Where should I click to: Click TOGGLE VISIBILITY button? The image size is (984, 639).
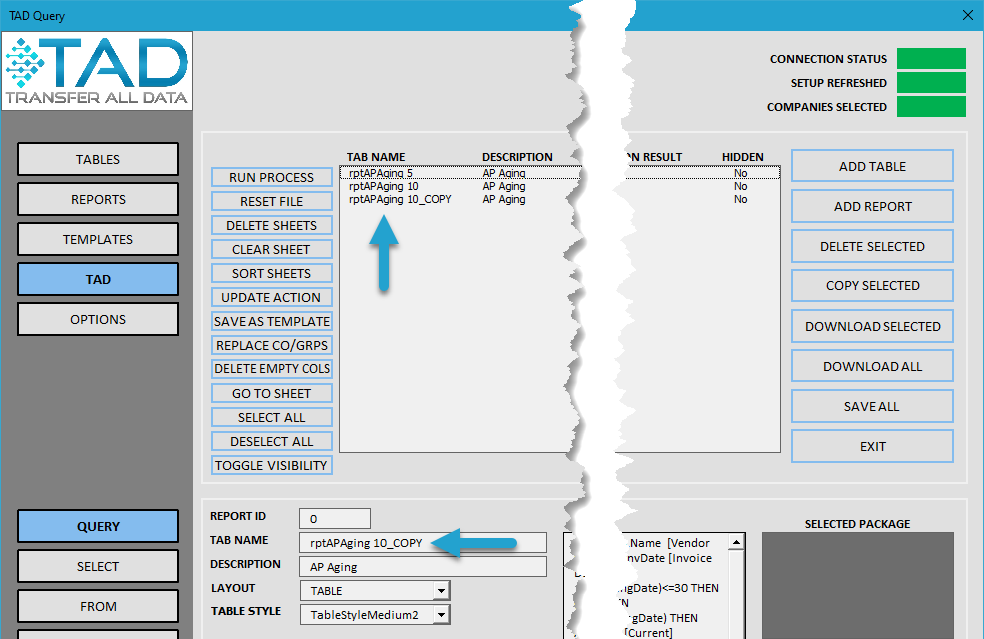coord(272,465)
